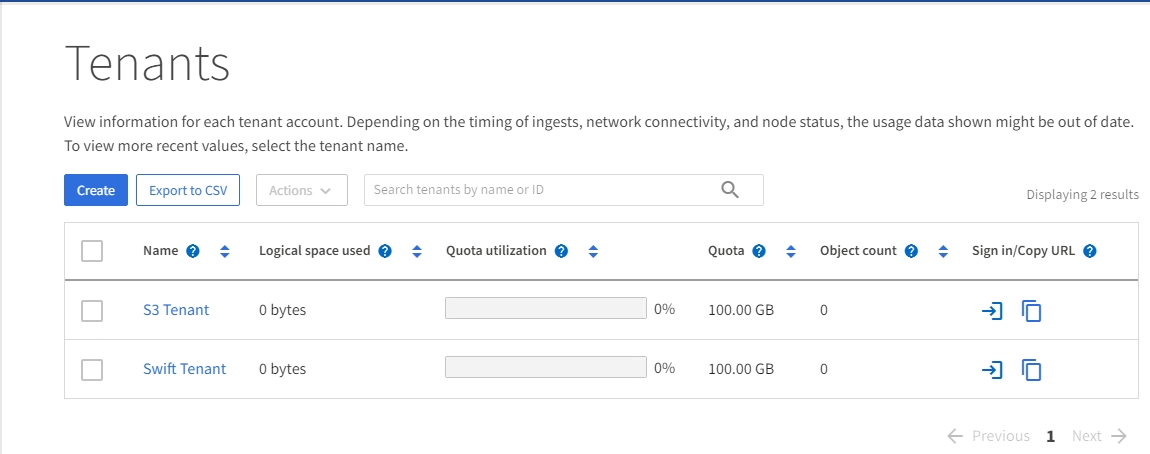1150x454 pixels.
Task: Go to Previous page
Action: coord(988,436)
